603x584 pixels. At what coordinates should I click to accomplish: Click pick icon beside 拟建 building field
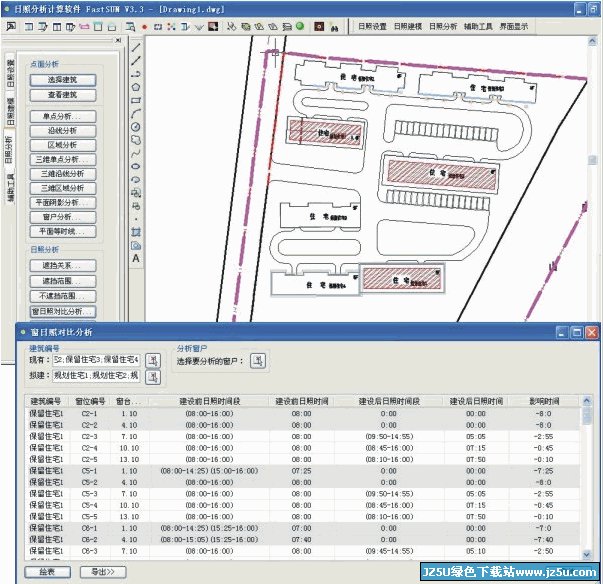[153, 377]
